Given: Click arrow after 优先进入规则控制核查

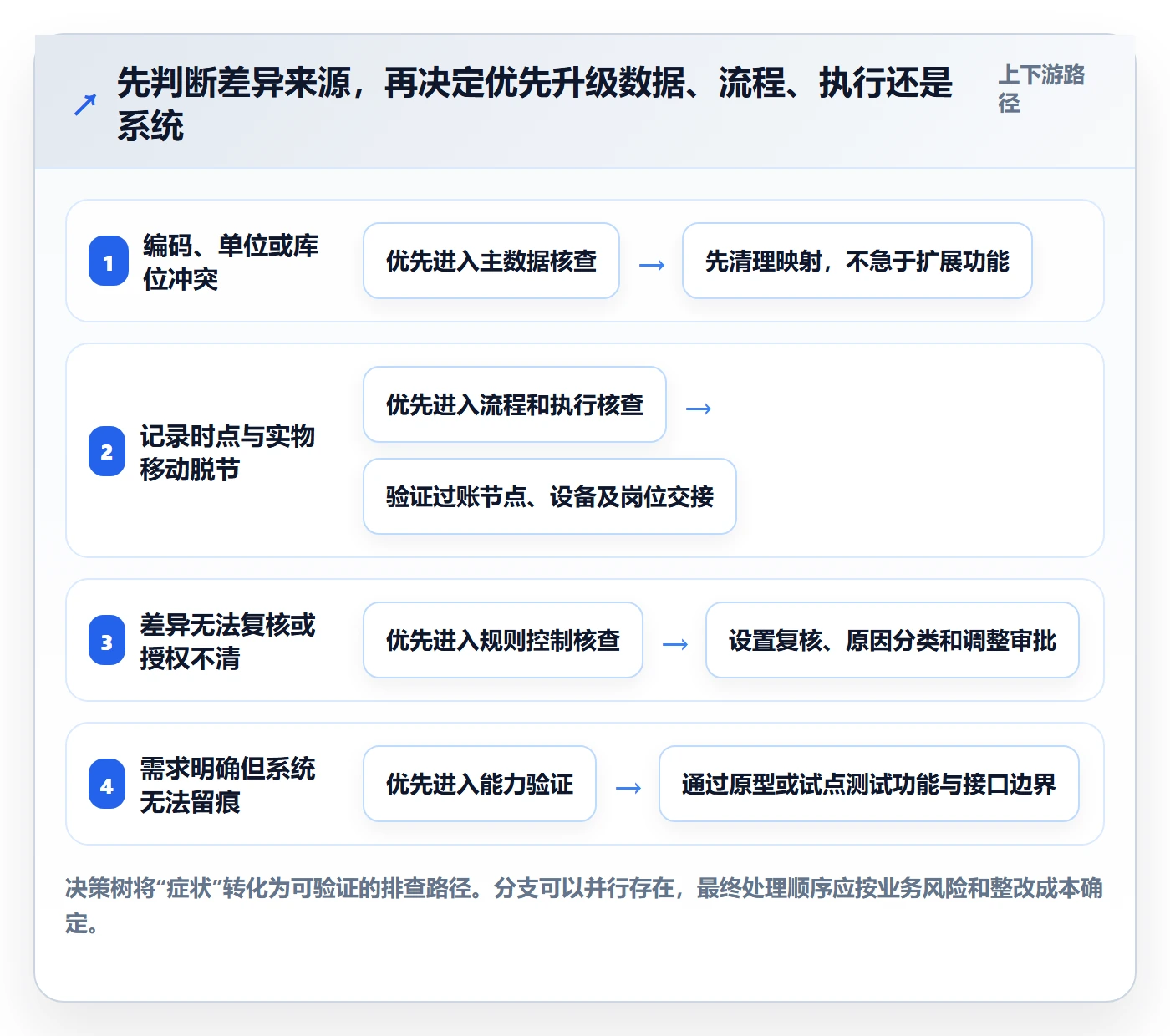Looking at the screenshot, I should (x=675, y=644).
